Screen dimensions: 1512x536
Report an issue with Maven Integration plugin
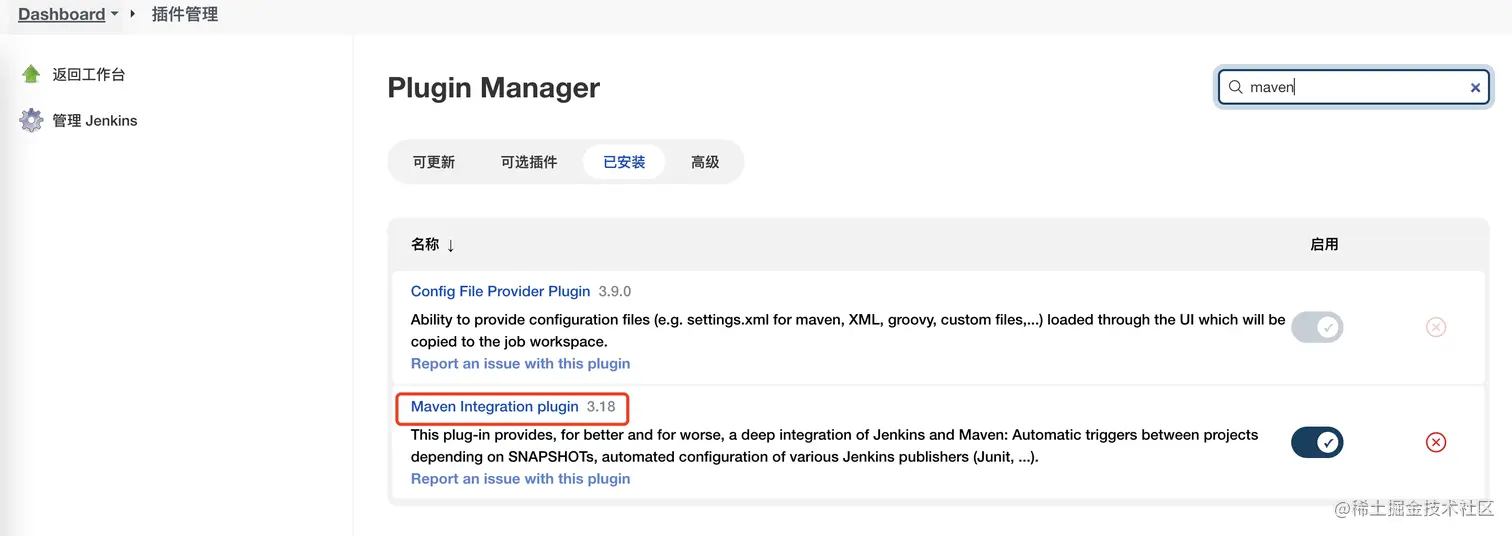520,479
